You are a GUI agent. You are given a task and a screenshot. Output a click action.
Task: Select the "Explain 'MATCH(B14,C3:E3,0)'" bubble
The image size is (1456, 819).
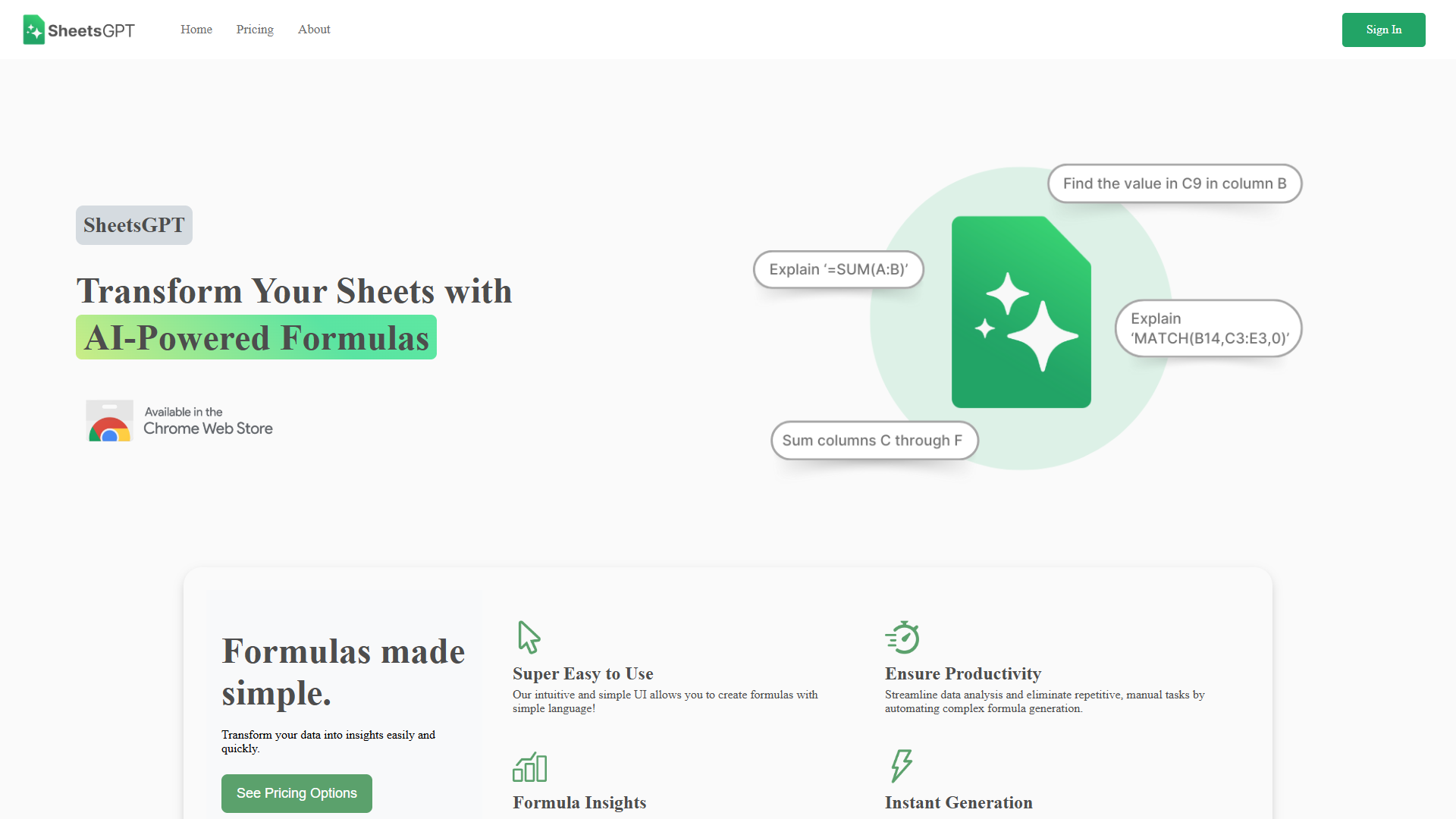1209,328
